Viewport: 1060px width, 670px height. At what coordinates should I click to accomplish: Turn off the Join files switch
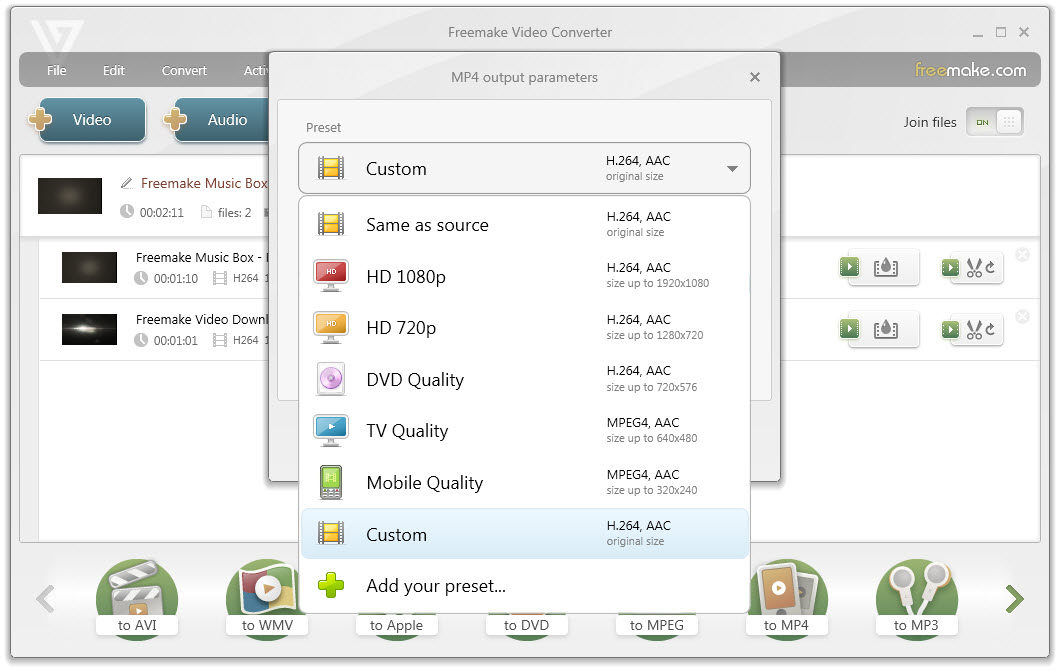[x=981, y=120]
